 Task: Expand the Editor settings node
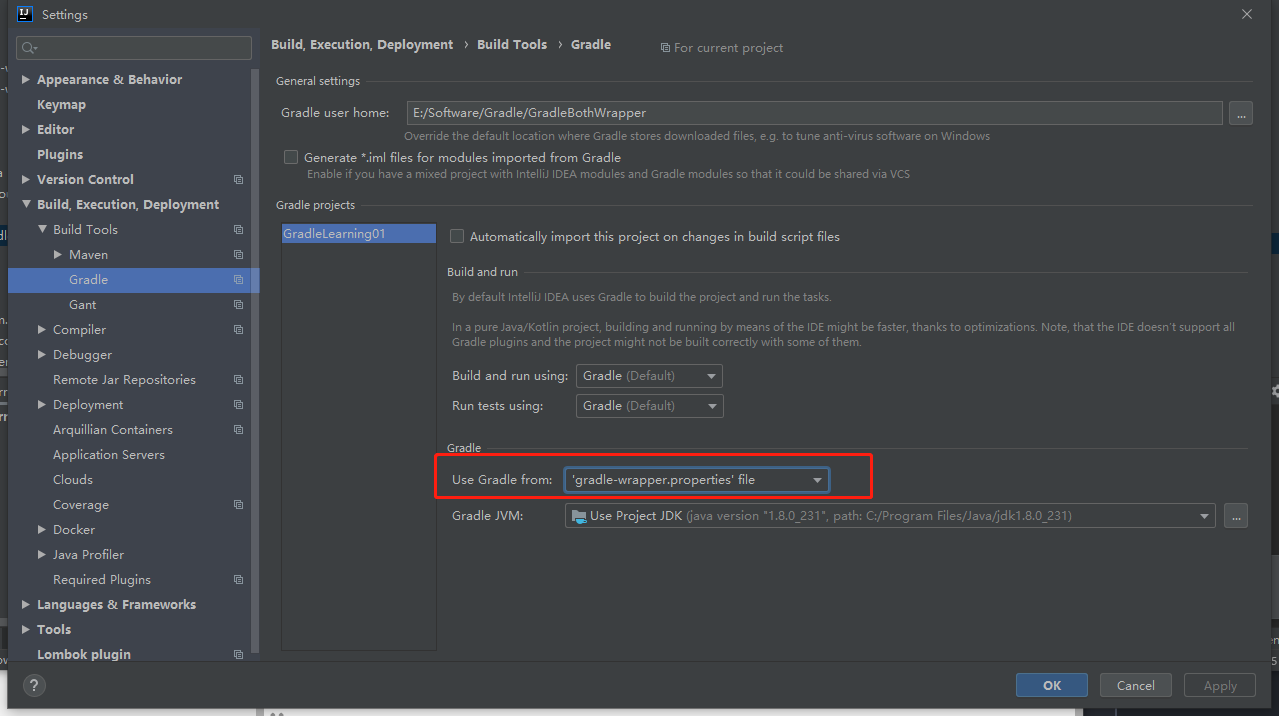[26, 130]
